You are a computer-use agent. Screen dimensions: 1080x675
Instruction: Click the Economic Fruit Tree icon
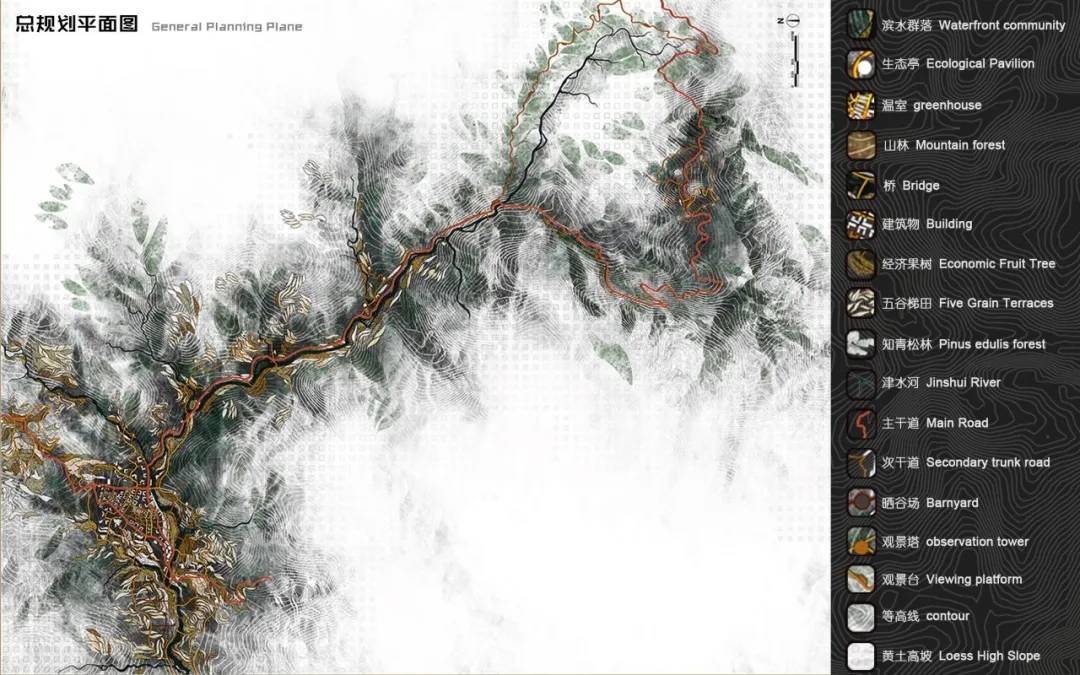pos(861,264)
